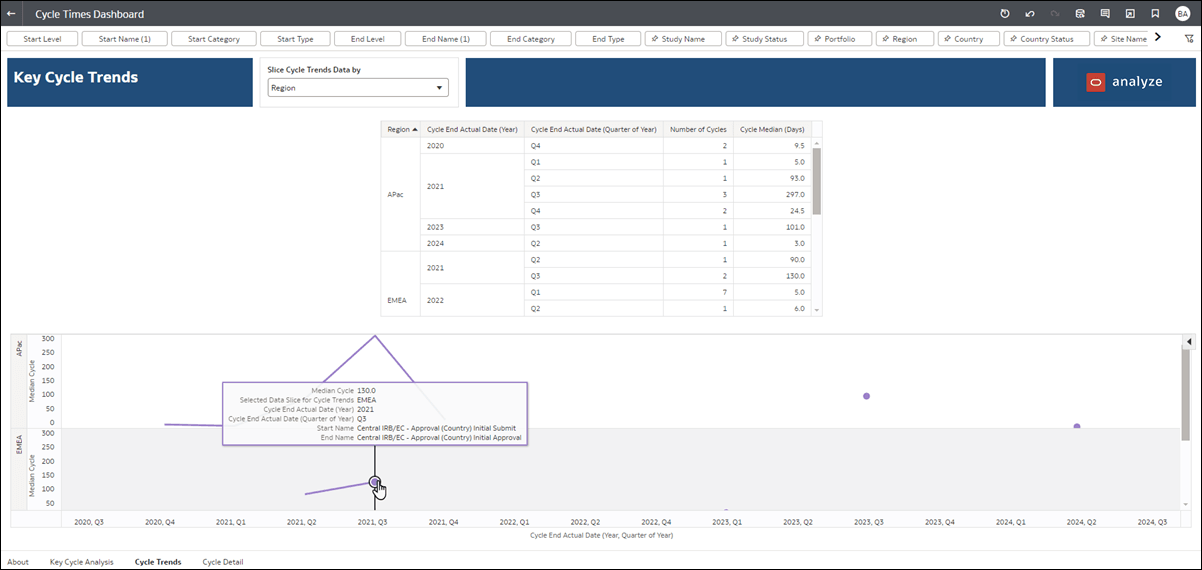Click the 297.0 median value cell

click(x=771, y=194)
